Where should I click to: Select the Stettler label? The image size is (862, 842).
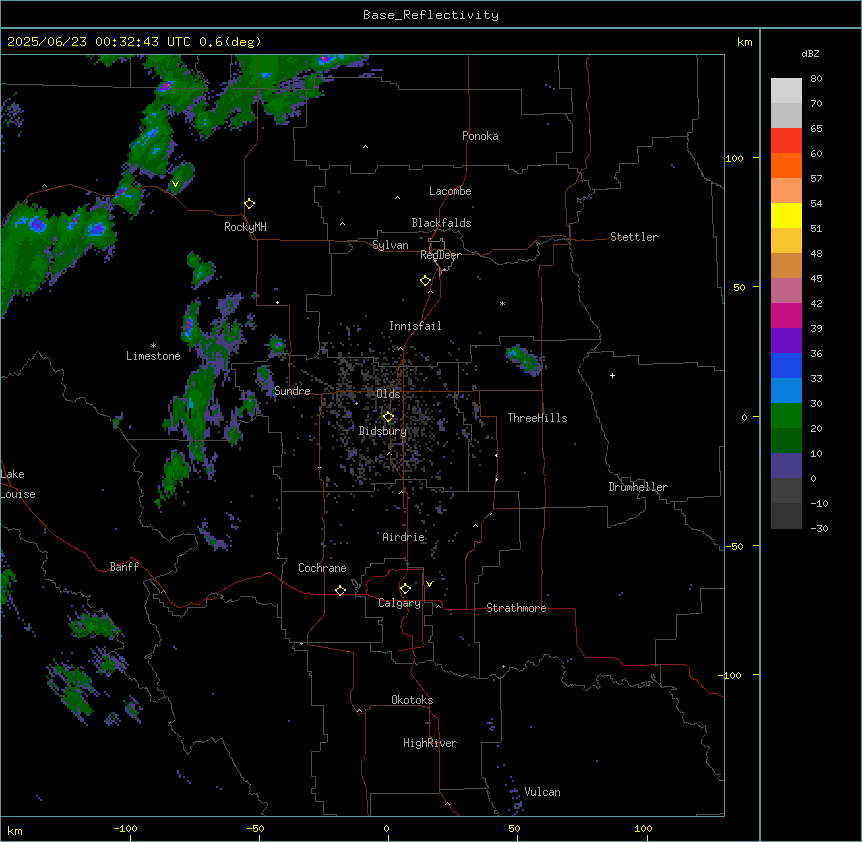click(634, 237)
